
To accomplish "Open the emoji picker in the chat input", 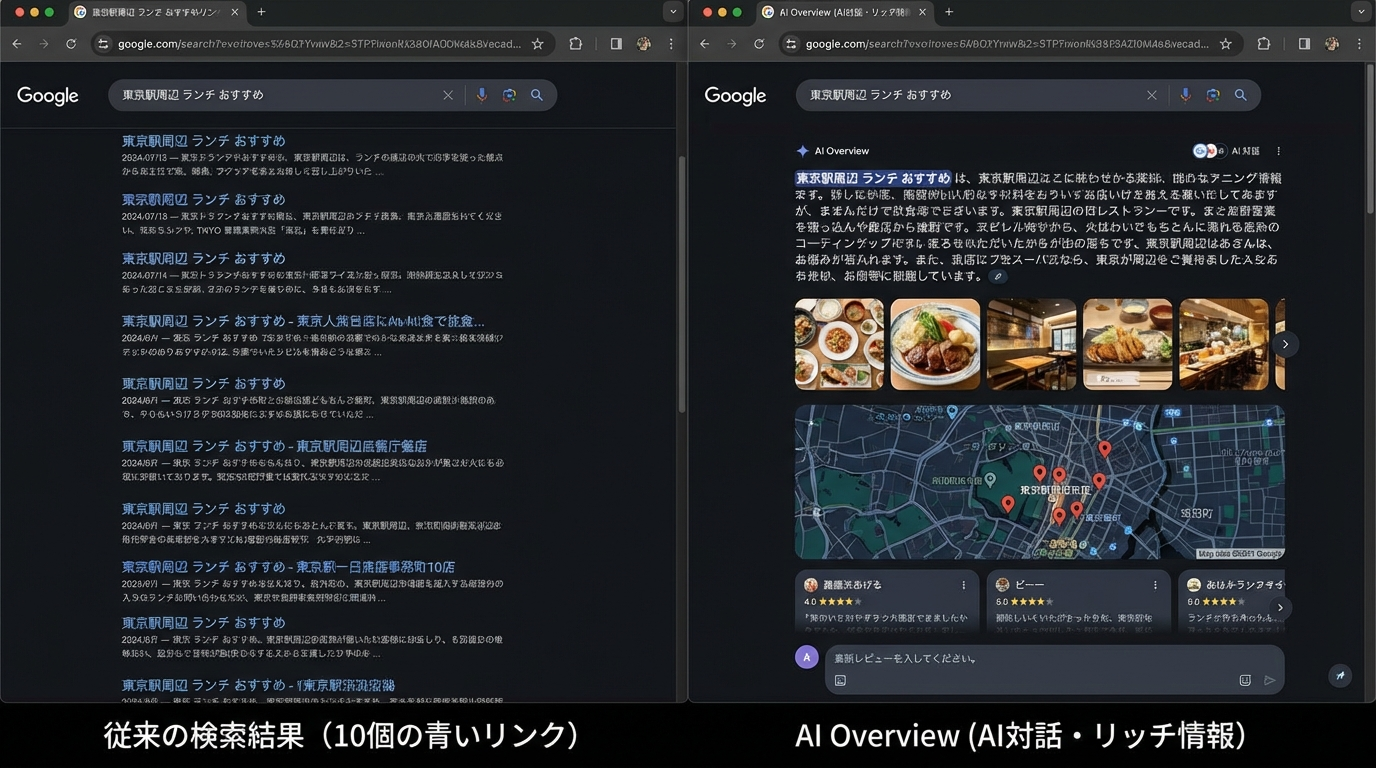I will [x=1244, y=680].
